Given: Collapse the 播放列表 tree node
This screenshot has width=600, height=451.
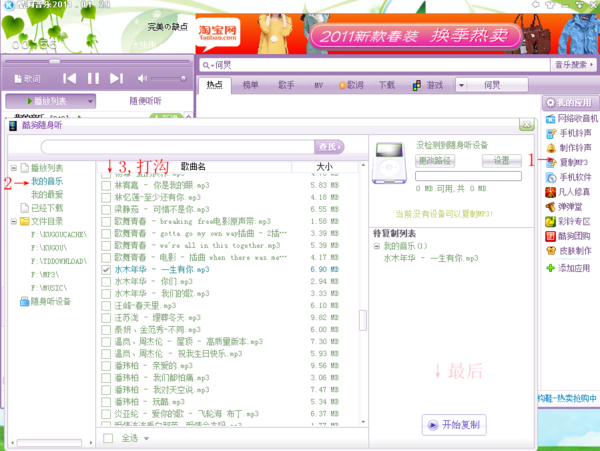Looking at the screenshot, I should click(14, 168).
